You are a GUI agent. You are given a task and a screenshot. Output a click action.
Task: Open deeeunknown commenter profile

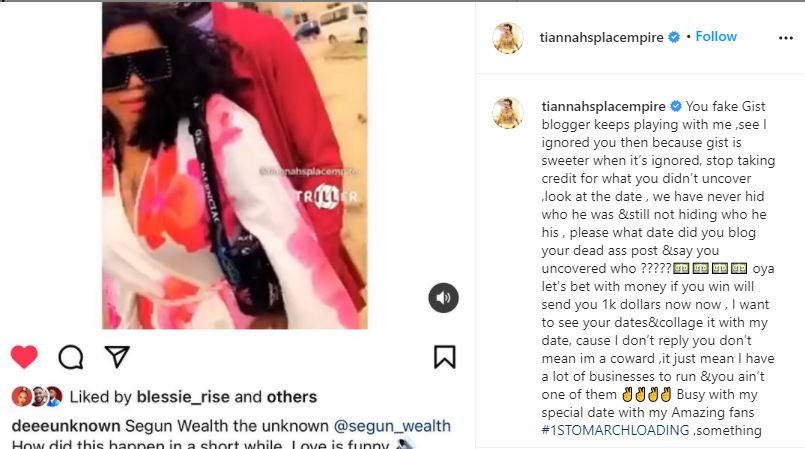66,426
